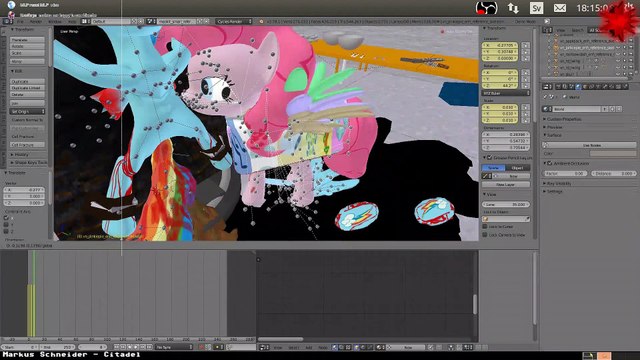The height and width of the screenshot is (360, 640).
Task: Click the Location X input field
Action: pos(500,45)
